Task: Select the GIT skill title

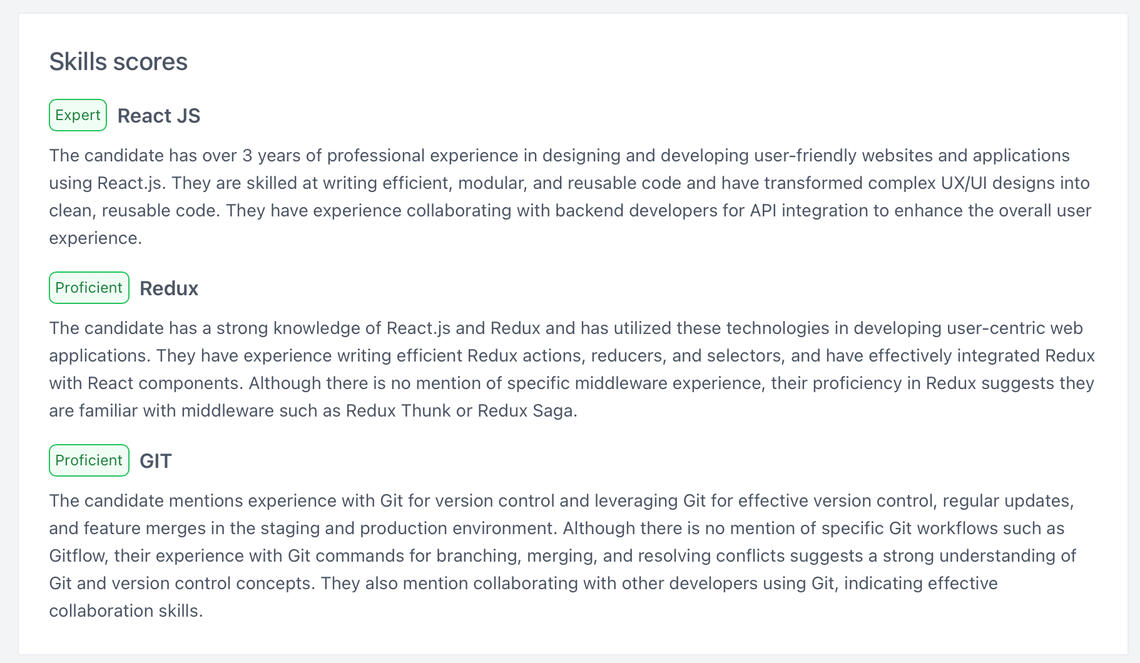Action: click(156, 461)
